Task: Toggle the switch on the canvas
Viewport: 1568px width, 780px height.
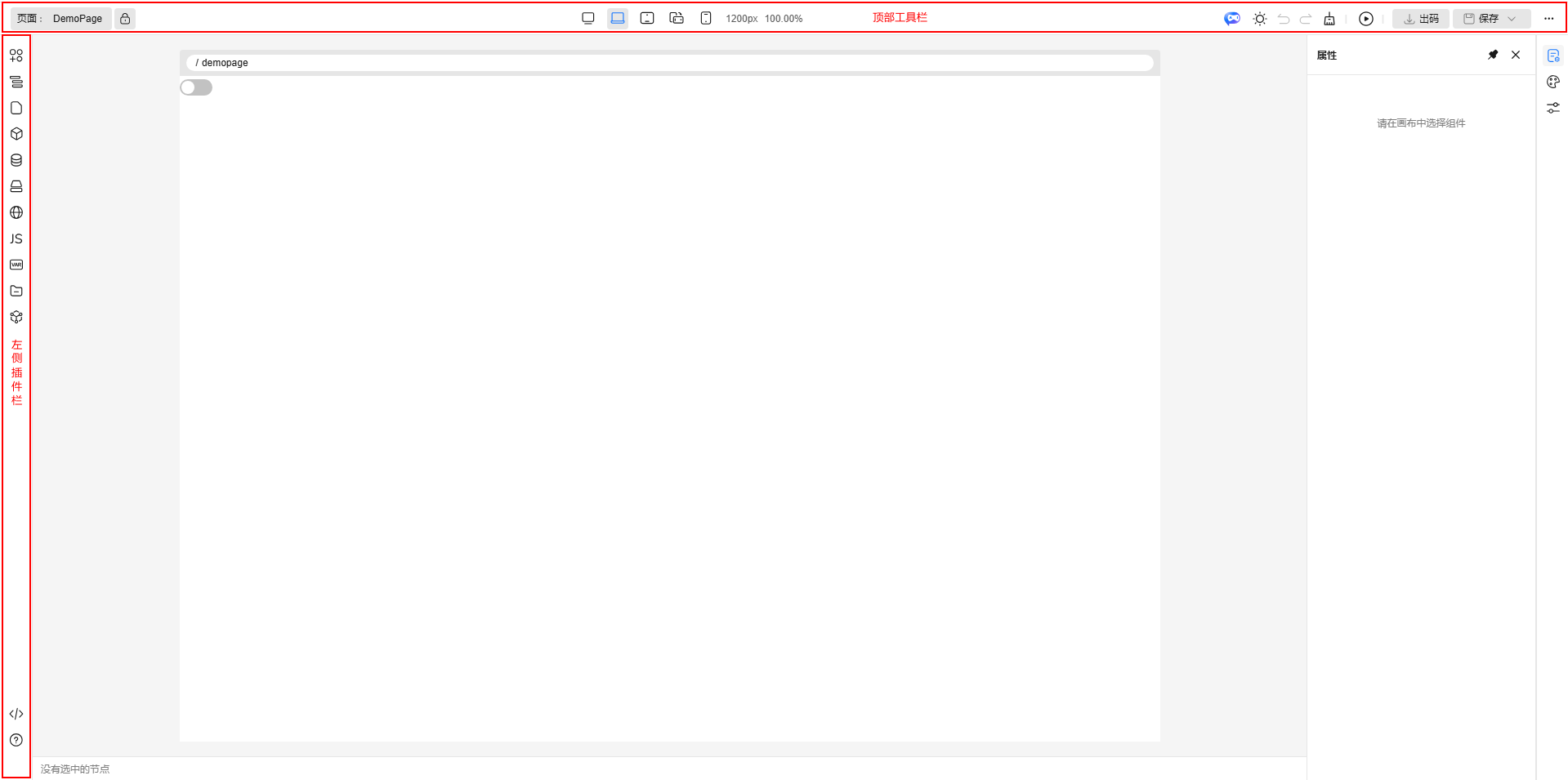Action: (196, 87)
